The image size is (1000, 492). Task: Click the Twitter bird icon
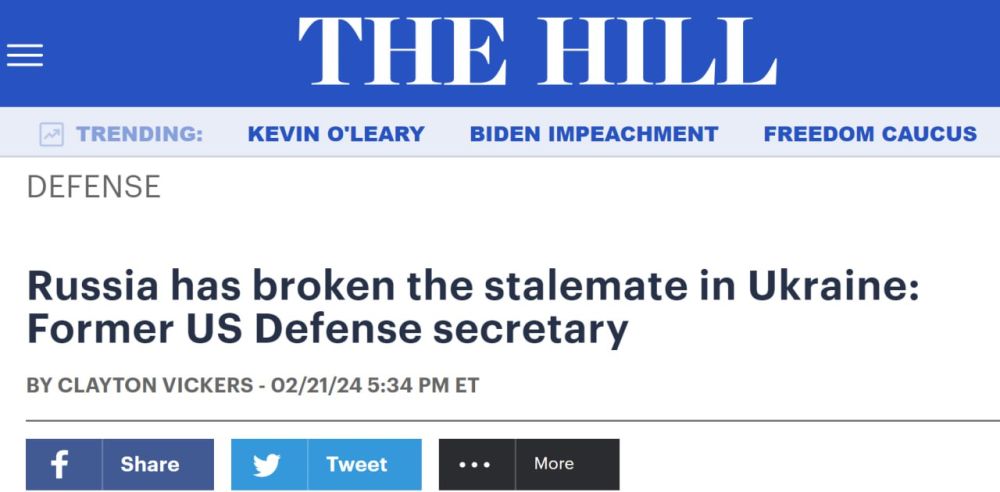tap(267, 464)
